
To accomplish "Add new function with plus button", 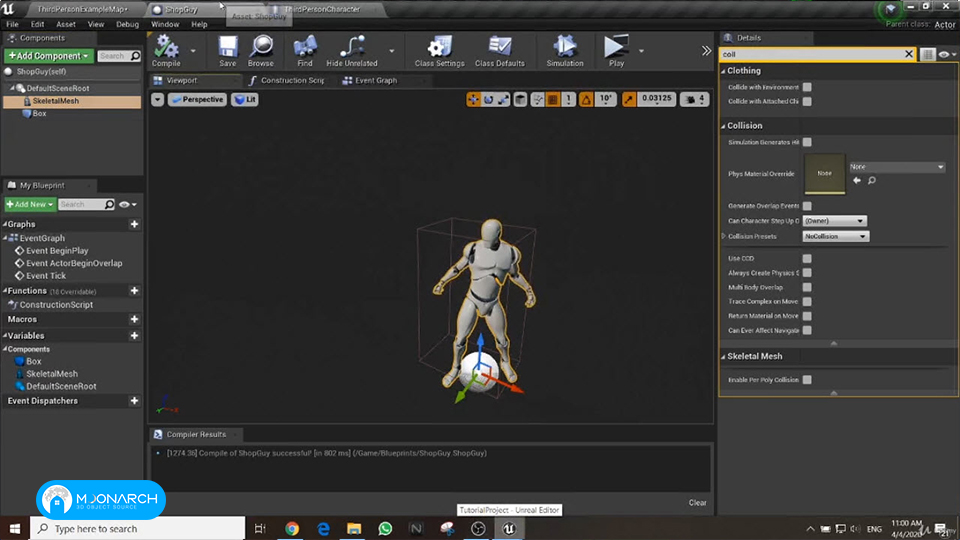I will (134, 291).
